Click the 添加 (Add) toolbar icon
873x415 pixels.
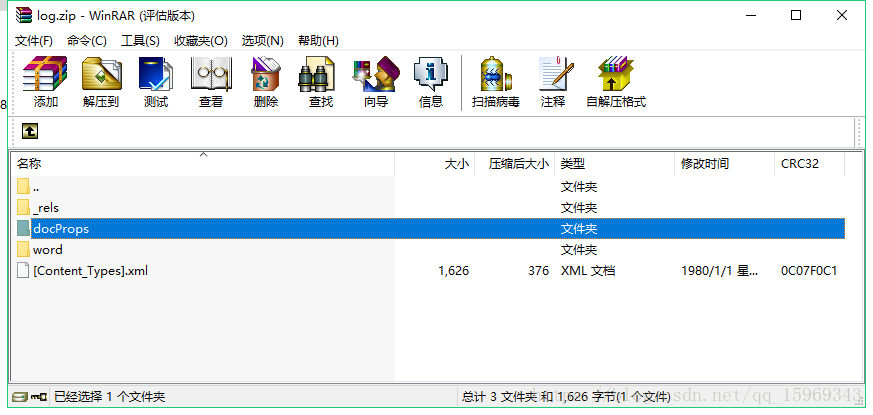45,74
